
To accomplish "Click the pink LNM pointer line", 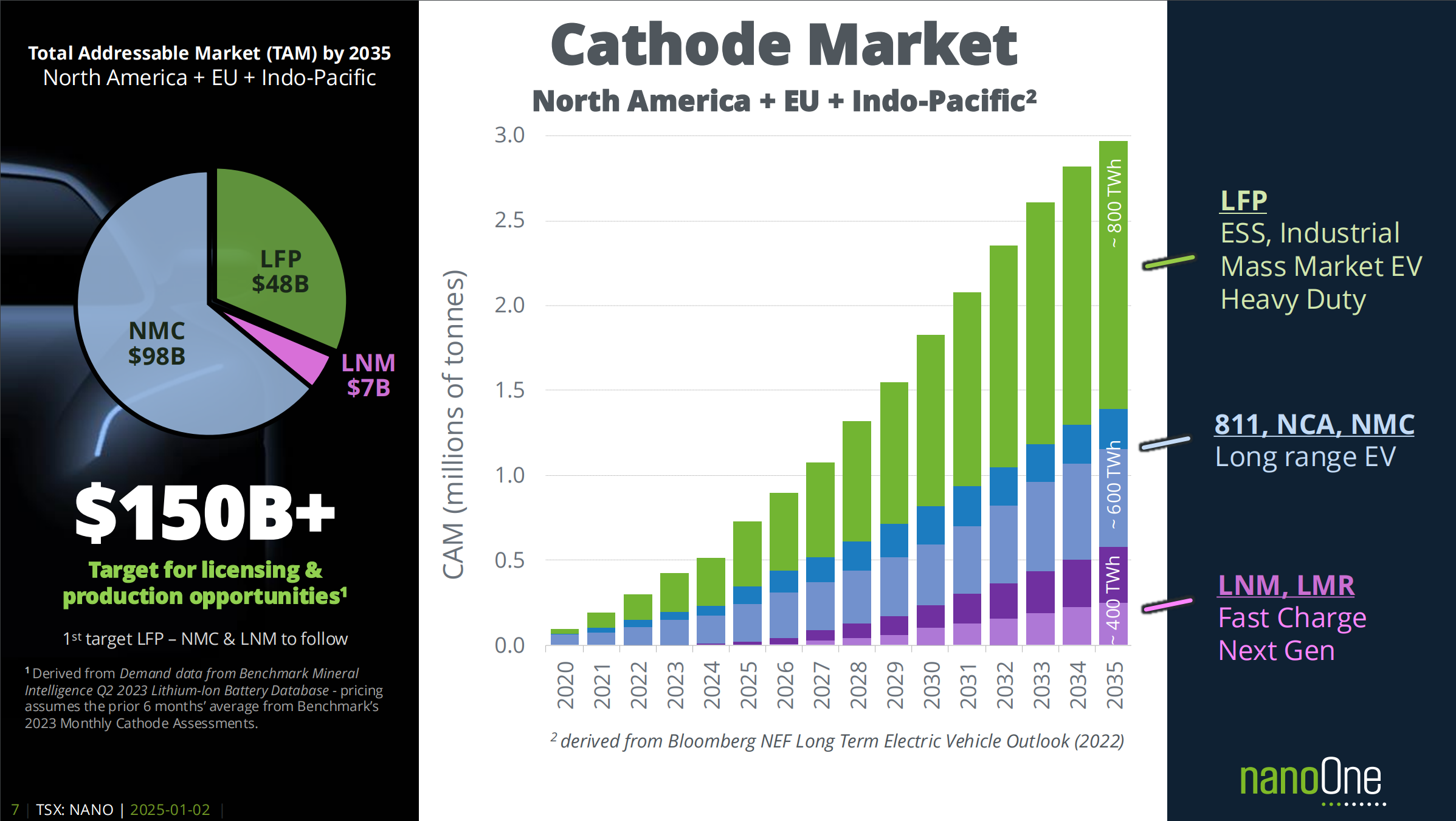I will (1167, 605).
